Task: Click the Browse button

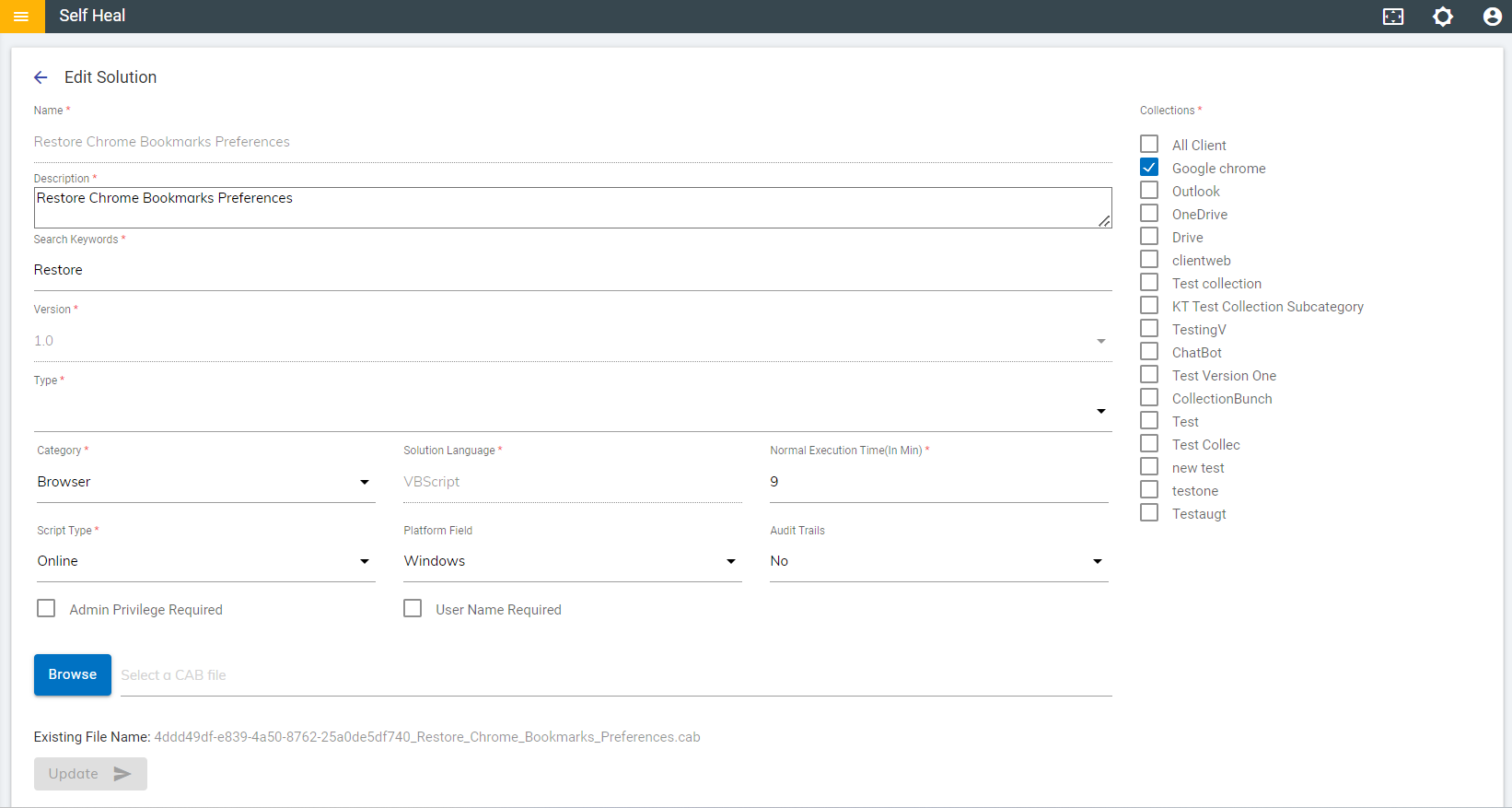Action: tap(73, 674)
